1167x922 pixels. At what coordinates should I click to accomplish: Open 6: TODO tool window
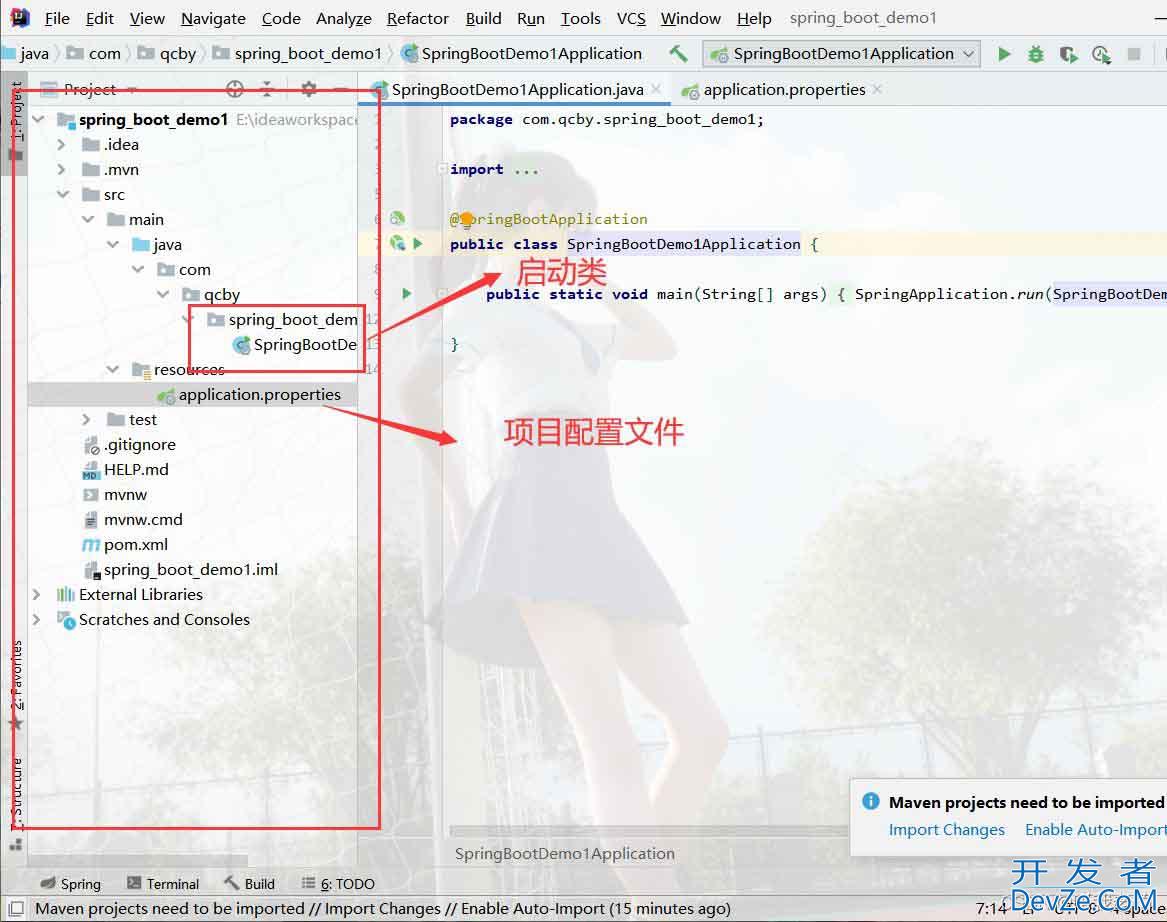[338, 883]
